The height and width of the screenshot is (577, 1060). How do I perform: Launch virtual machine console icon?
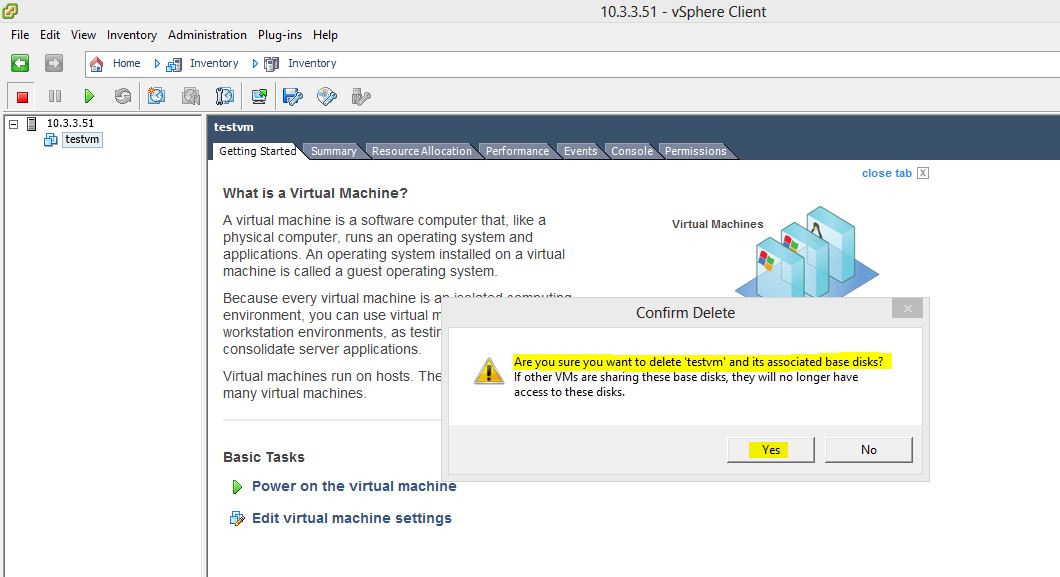click(x=259, y=97)
